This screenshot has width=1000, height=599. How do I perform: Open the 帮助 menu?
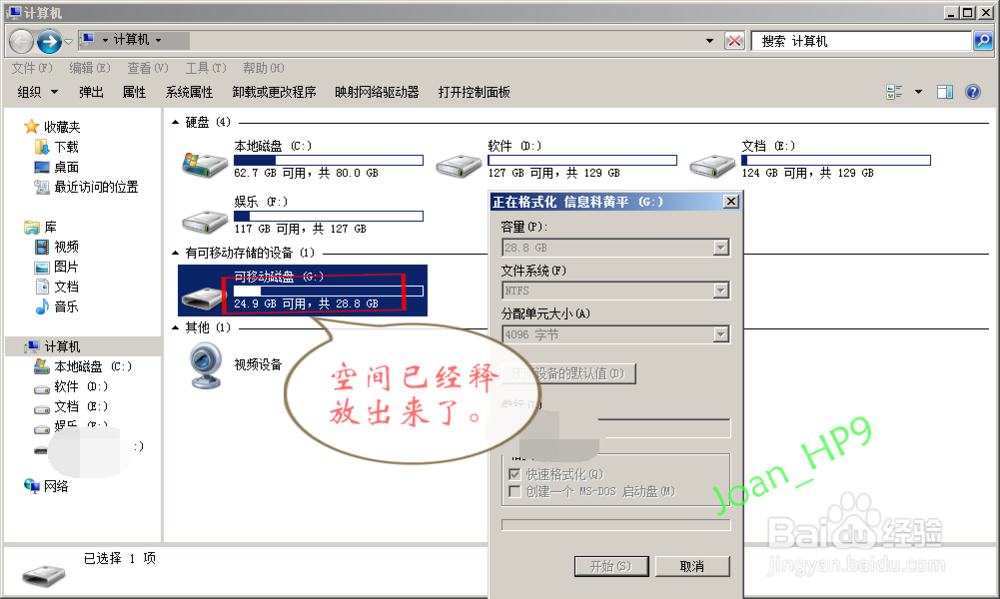tap(262, 67)
